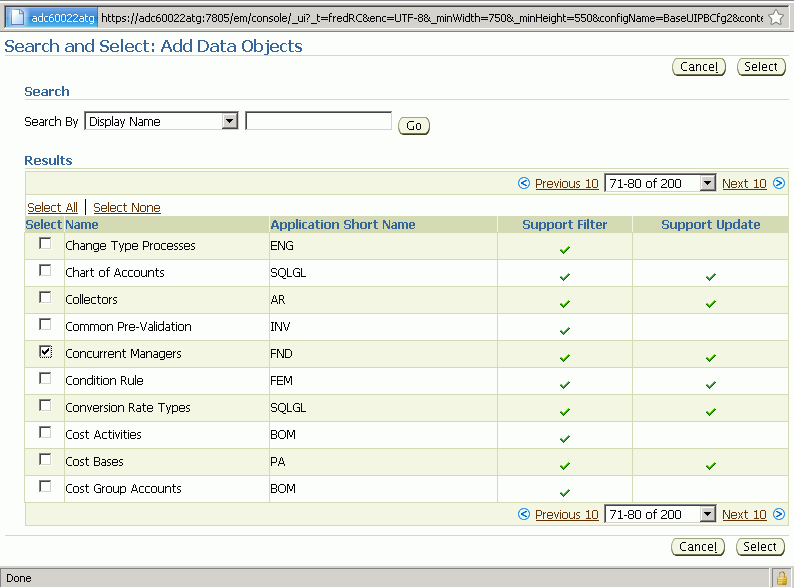Click the top previous-page arrow icon

[524, 183]
